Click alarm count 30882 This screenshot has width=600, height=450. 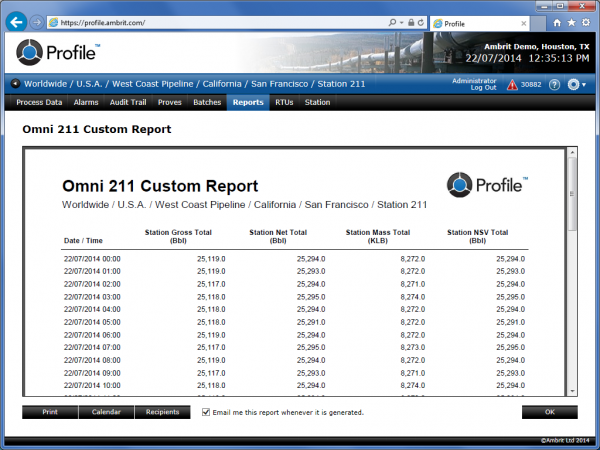point(531,85)
